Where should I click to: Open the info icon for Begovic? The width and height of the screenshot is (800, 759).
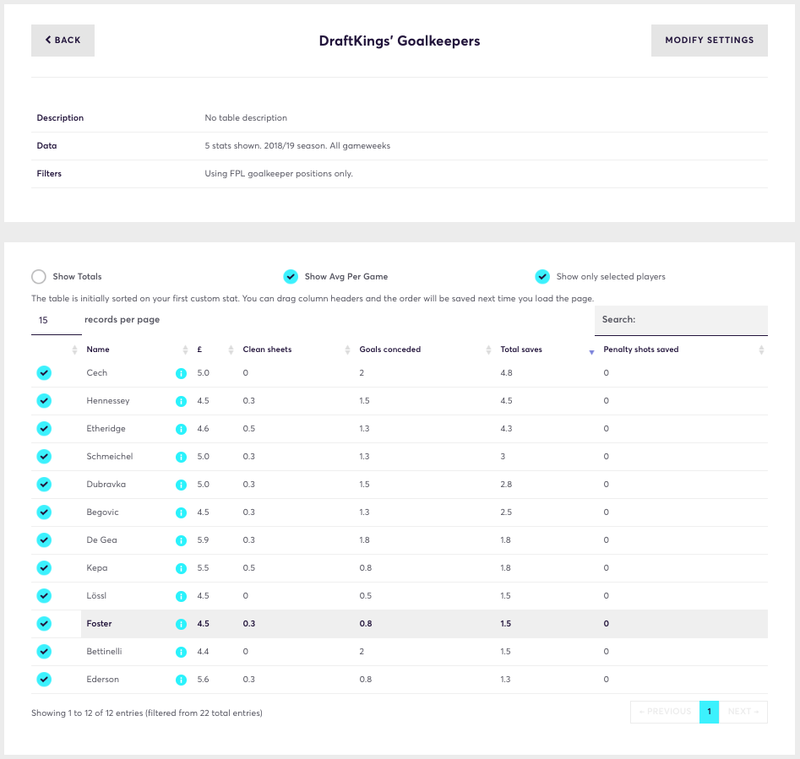point(181,513)
